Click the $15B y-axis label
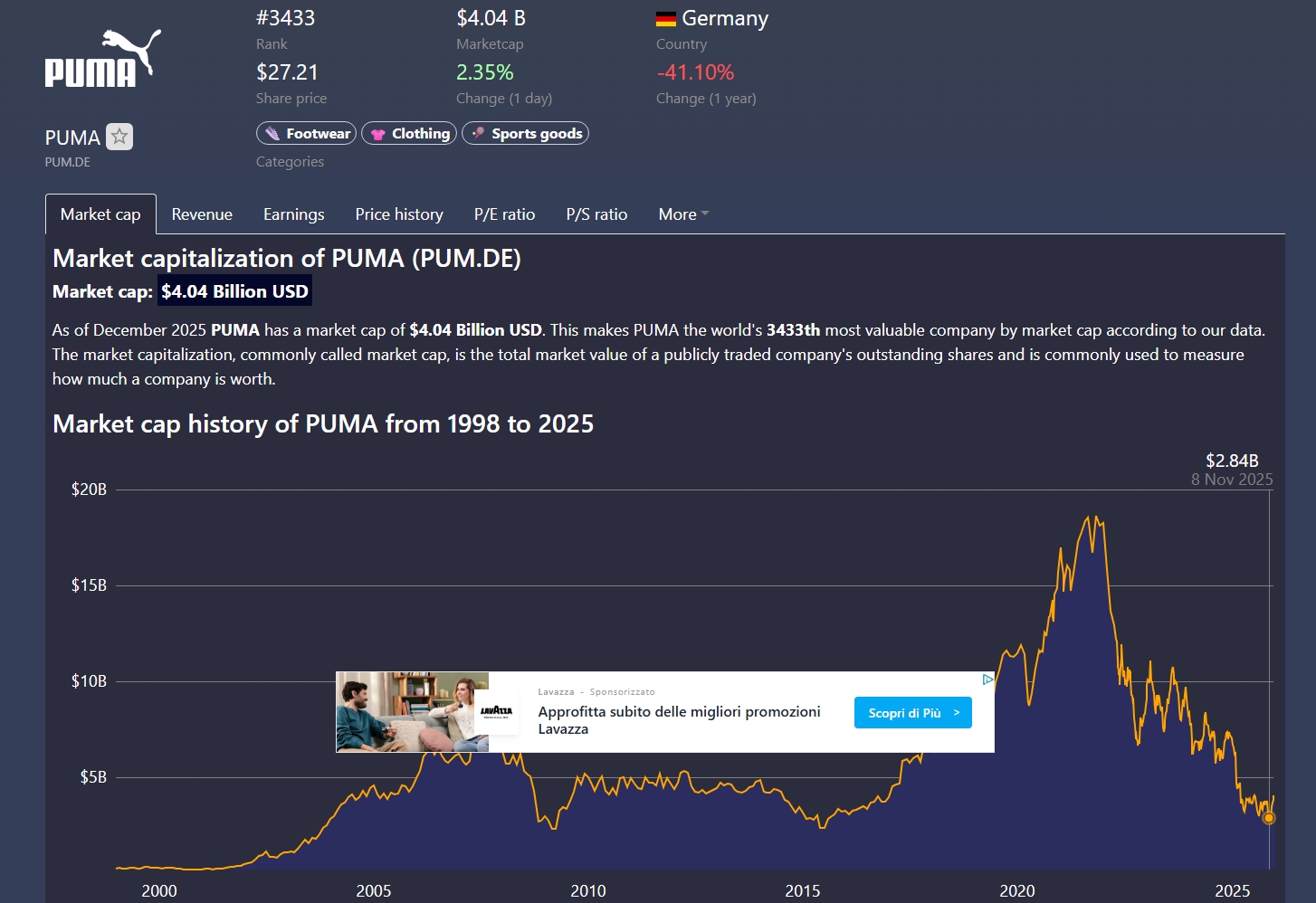Viewport: 1316px width, 903px height. click(x=89, y=585)
